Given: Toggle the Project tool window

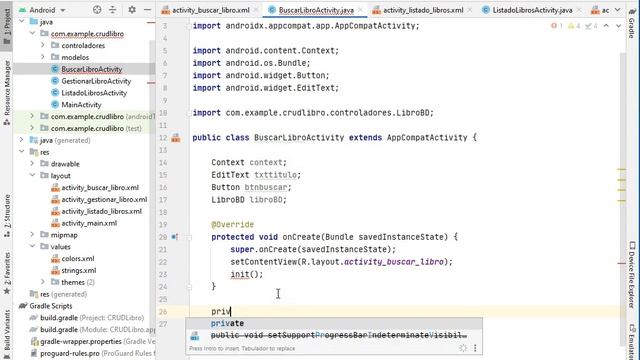Looking at the screenshot, I should [x=7, y=27].
